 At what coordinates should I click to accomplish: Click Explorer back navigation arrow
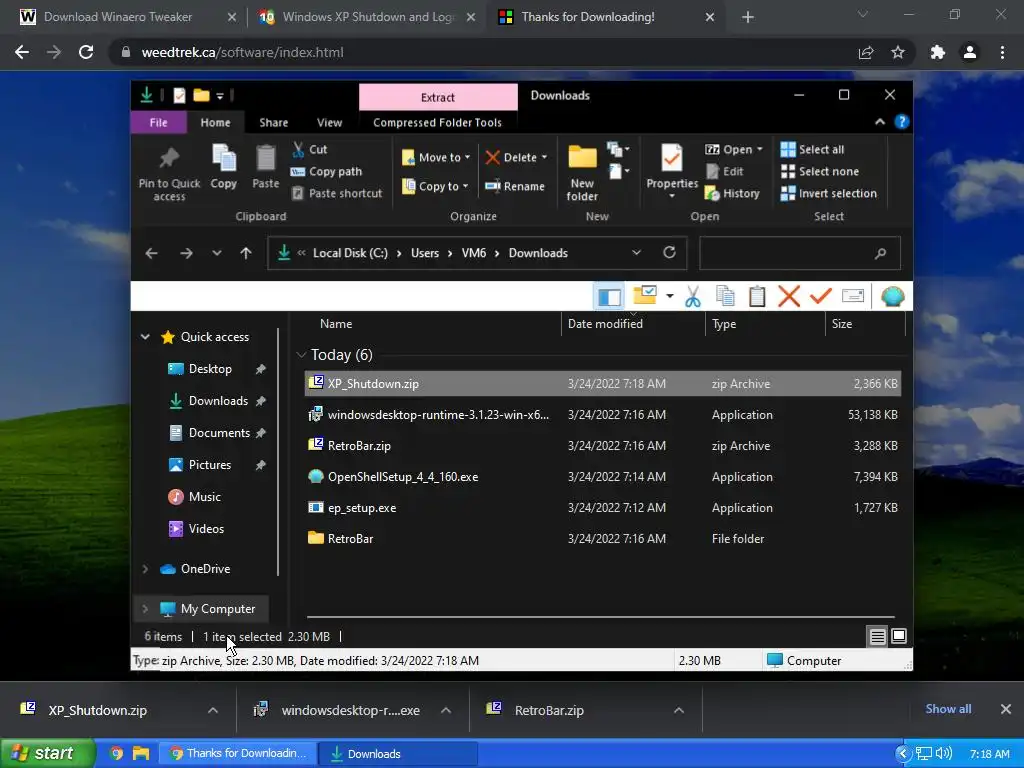152,253
